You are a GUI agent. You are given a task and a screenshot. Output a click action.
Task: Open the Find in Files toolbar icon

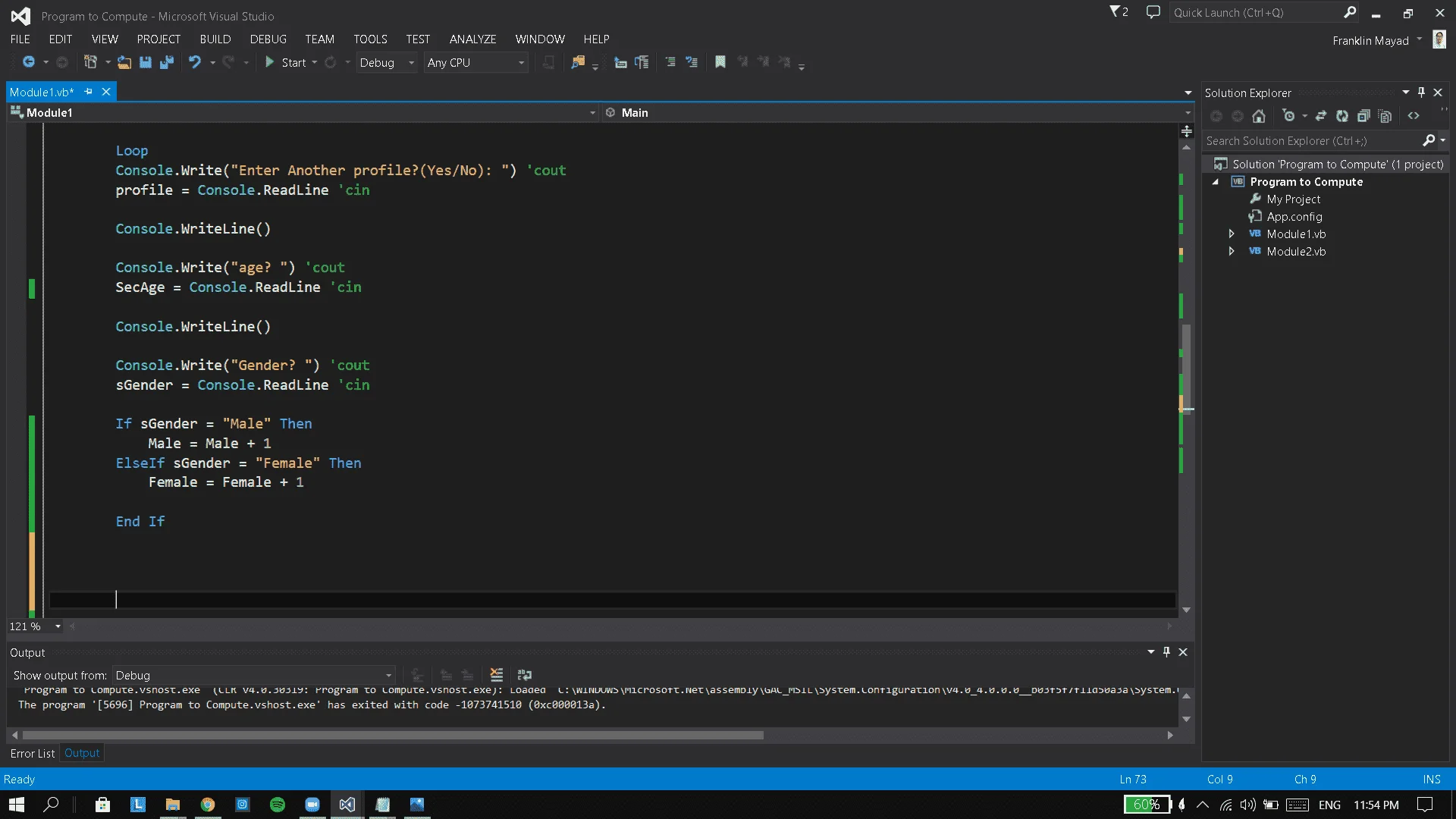578,62
